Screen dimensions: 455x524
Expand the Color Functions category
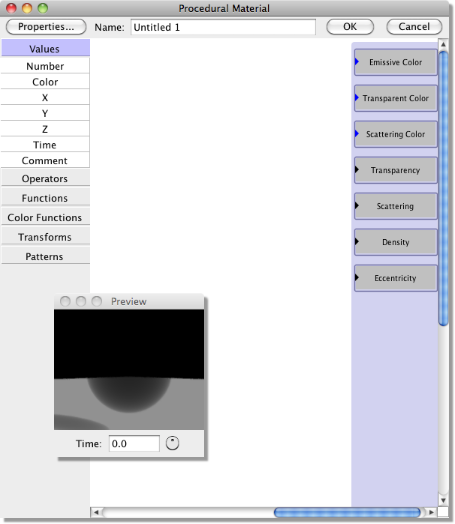tap(45, 217)
